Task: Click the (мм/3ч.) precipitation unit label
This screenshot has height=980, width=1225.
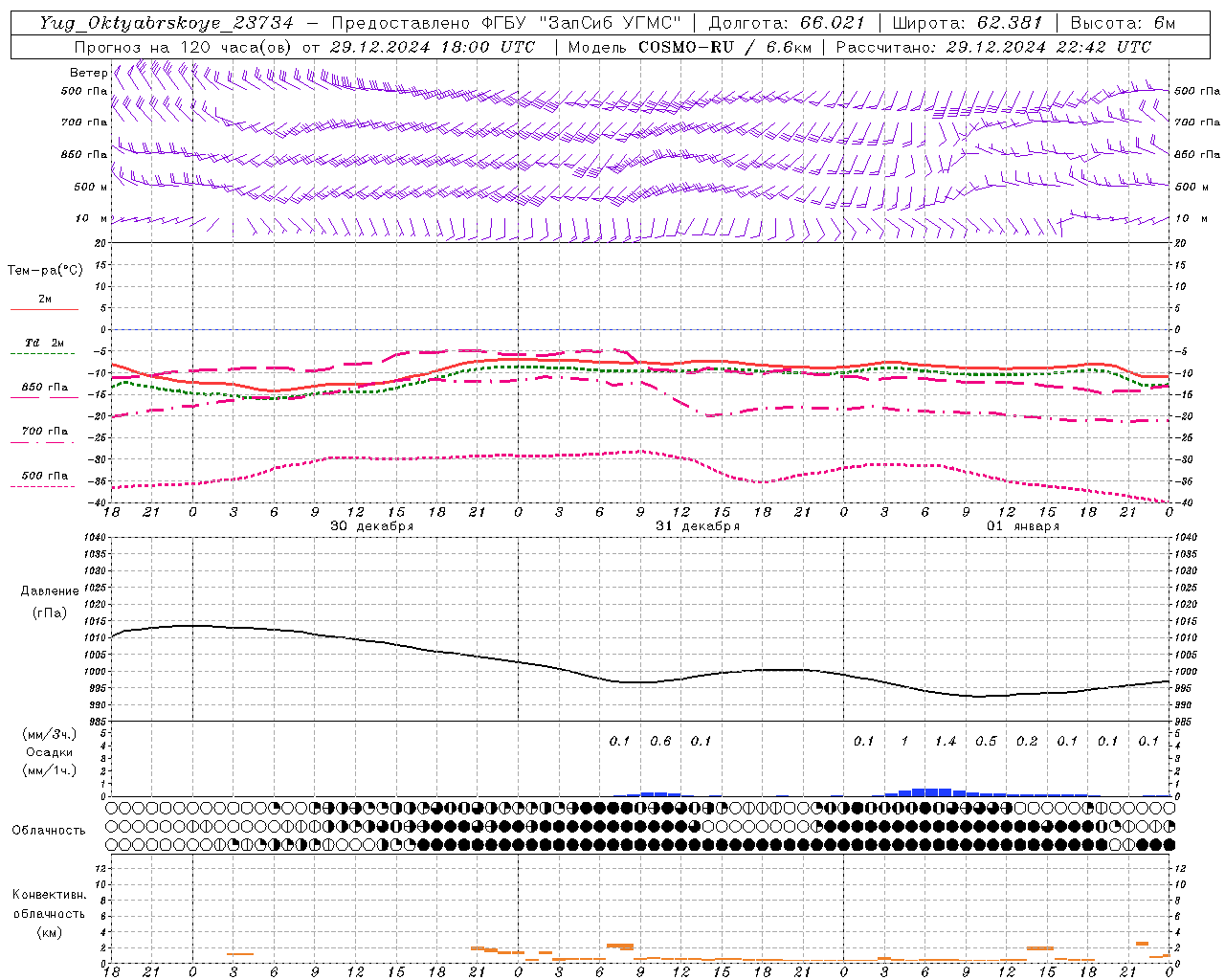Action: click(50, 734)
